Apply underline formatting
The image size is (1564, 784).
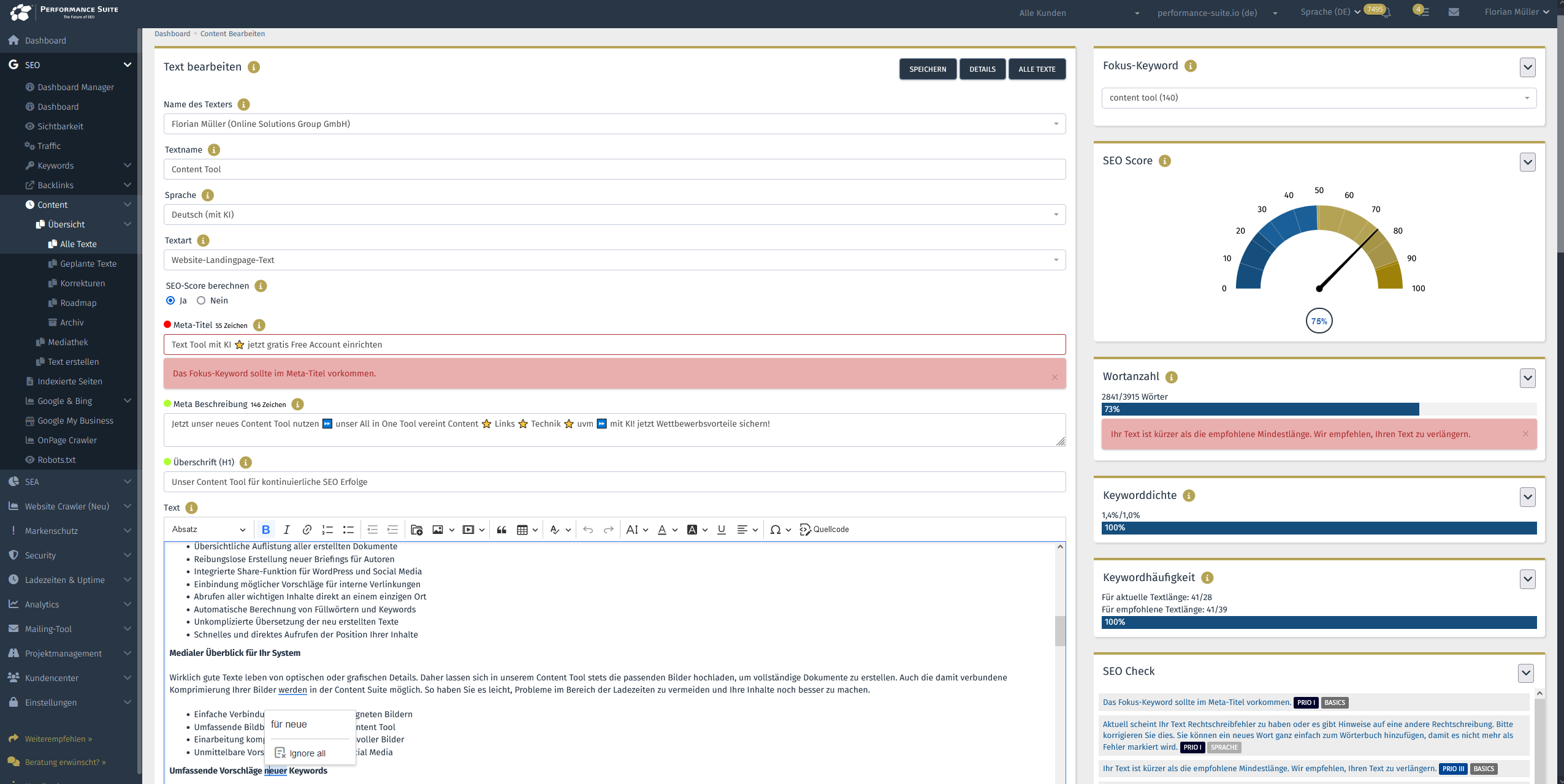coord(721,530)
